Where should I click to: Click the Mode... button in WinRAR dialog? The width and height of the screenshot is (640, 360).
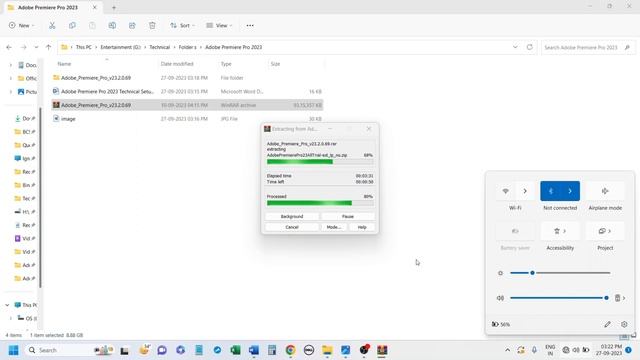(333, 227)
